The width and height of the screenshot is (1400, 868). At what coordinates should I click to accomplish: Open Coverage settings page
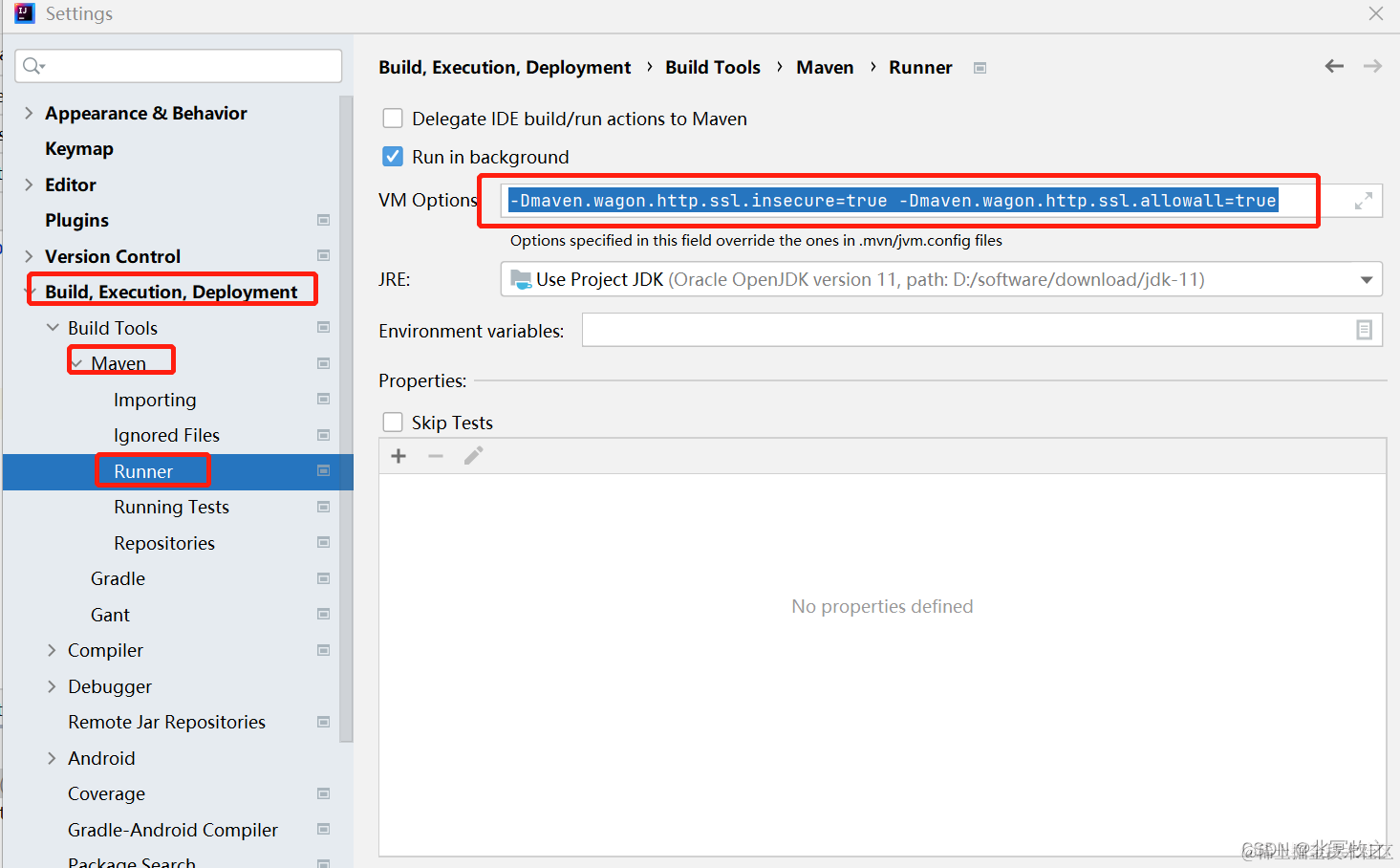pyautogui.click(x=106, y=793)
